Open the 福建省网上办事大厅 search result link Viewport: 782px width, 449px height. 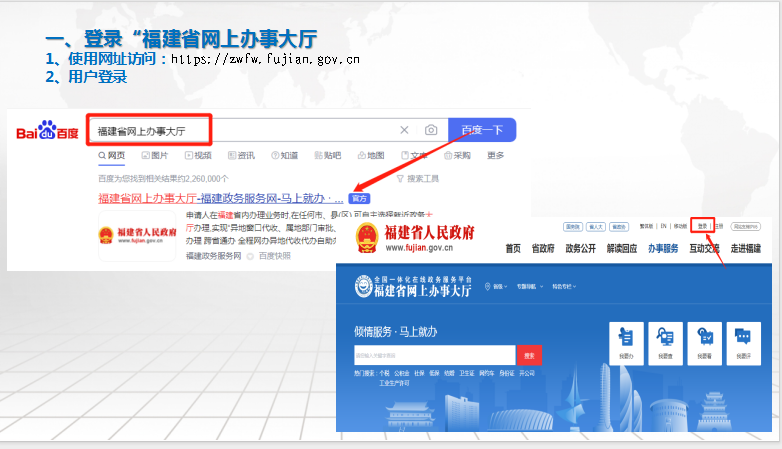[220, 198]
